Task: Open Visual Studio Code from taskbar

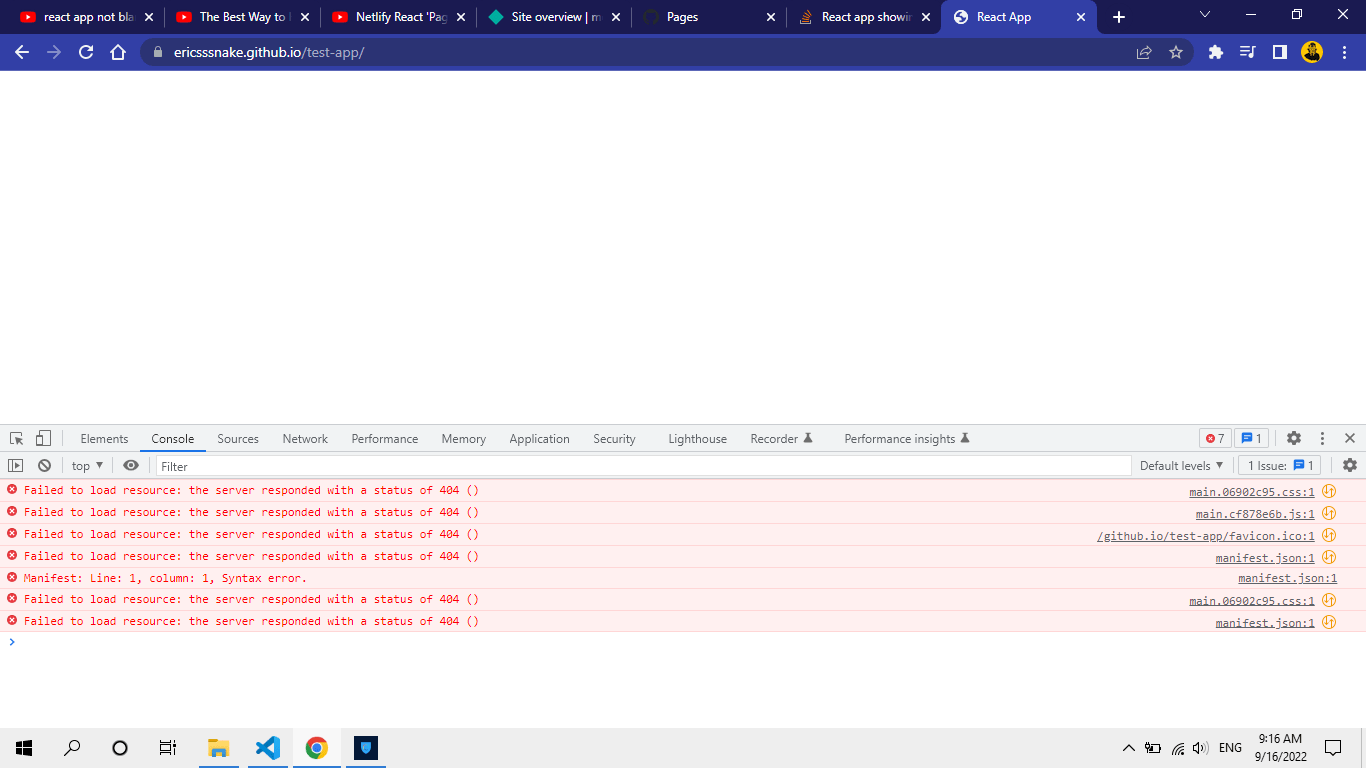Action: point(267,747)
